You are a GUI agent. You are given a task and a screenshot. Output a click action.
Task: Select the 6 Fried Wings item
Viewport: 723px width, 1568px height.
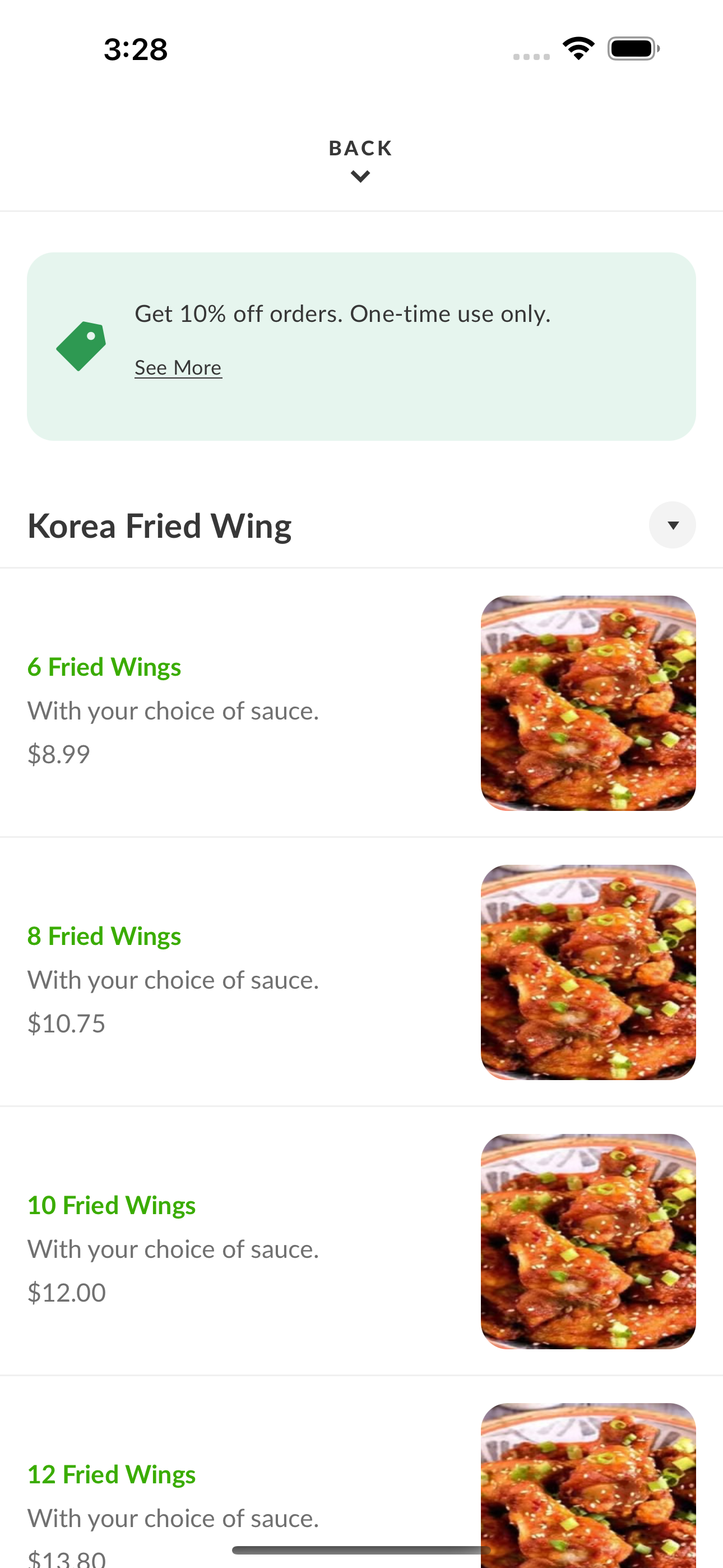361,703
